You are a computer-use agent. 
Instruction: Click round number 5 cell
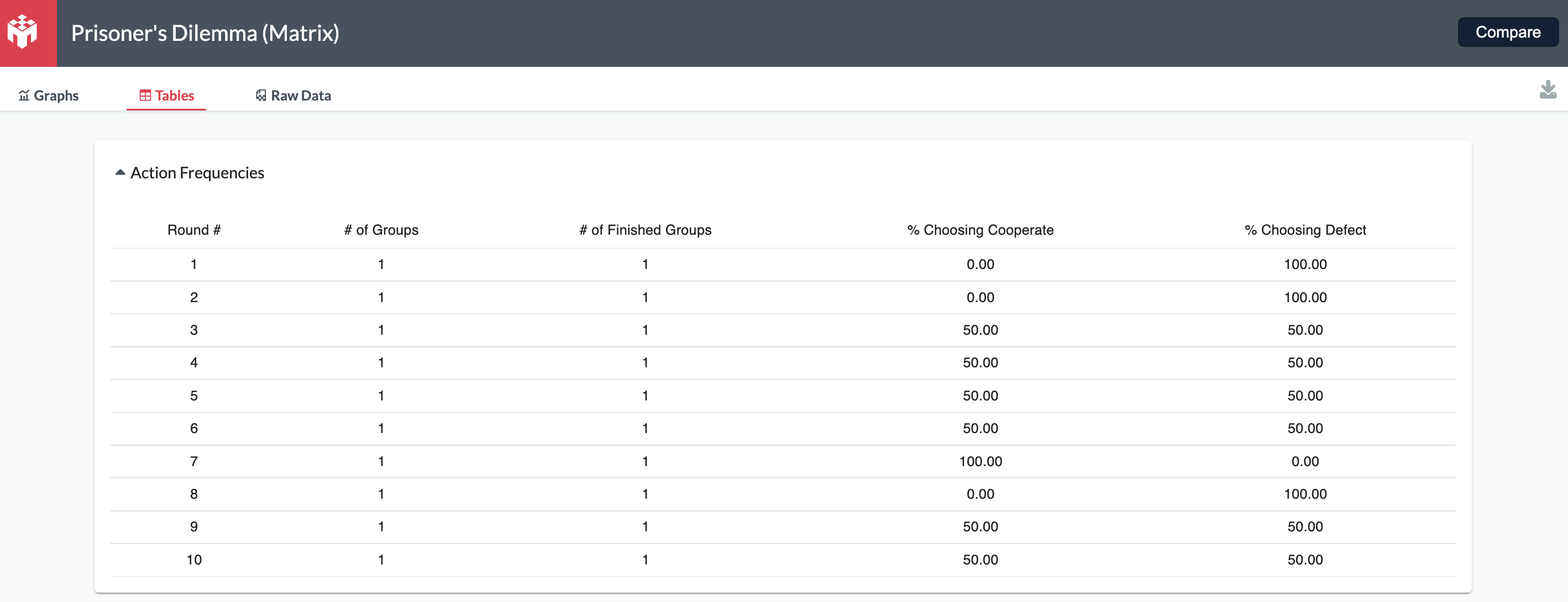[193, 396]
